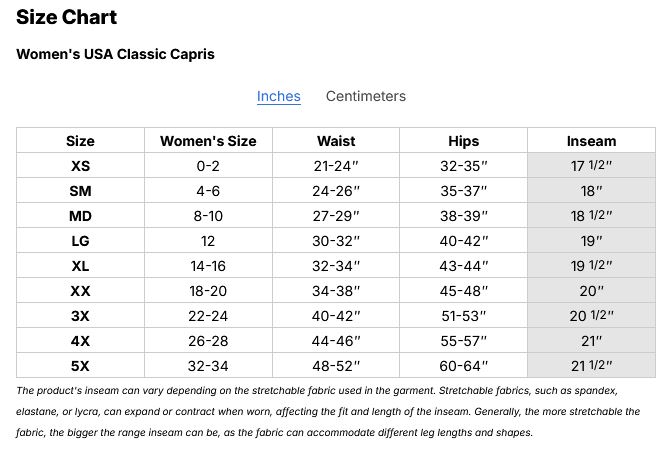
Task: Click the Inseam column header
Action: click(x=591, y=141)
